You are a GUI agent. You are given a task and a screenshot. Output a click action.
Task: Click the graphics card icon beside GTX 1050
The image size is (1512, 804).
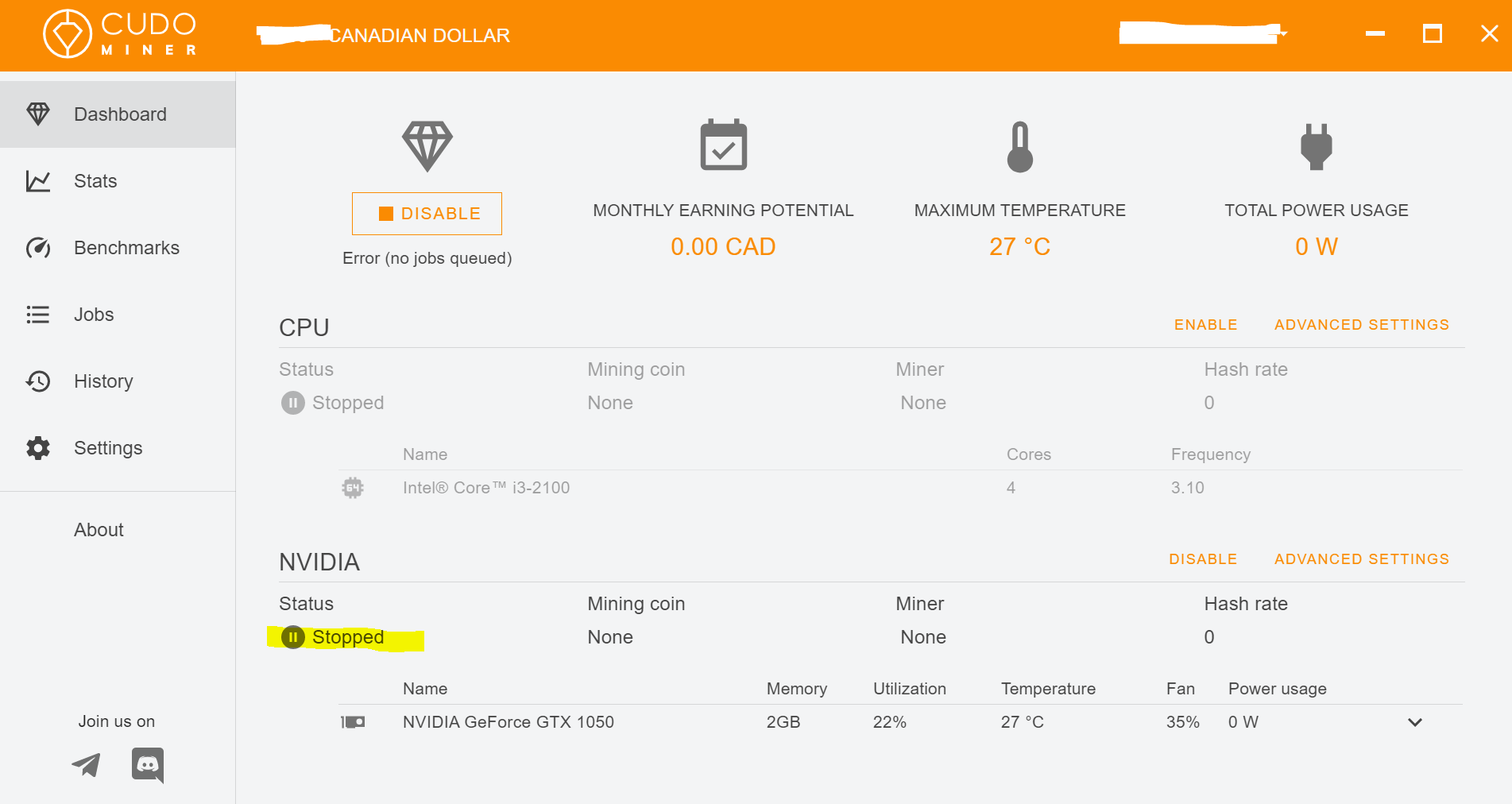coord(353,722)
